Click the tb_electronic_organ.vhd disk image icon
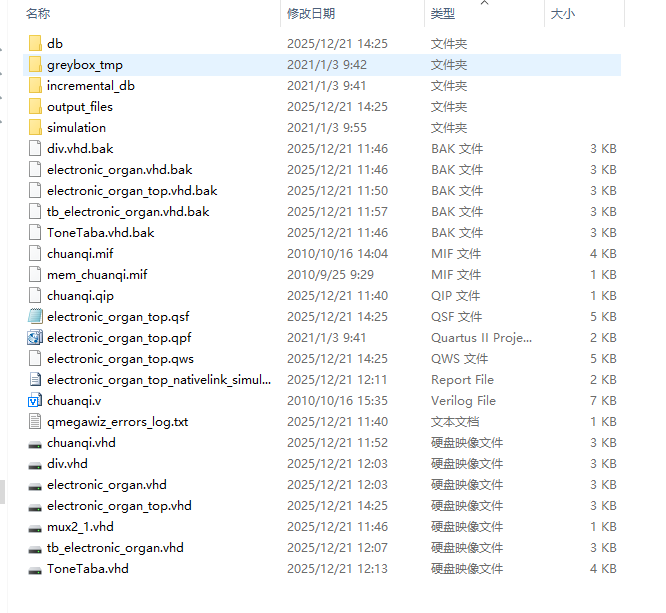666x613 pixels. (x=35, y=549)
